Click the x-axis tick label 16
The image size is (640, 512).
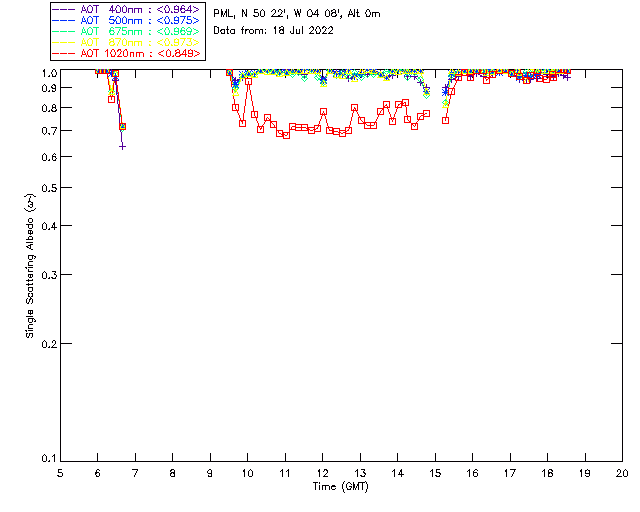tap(473, 473)
